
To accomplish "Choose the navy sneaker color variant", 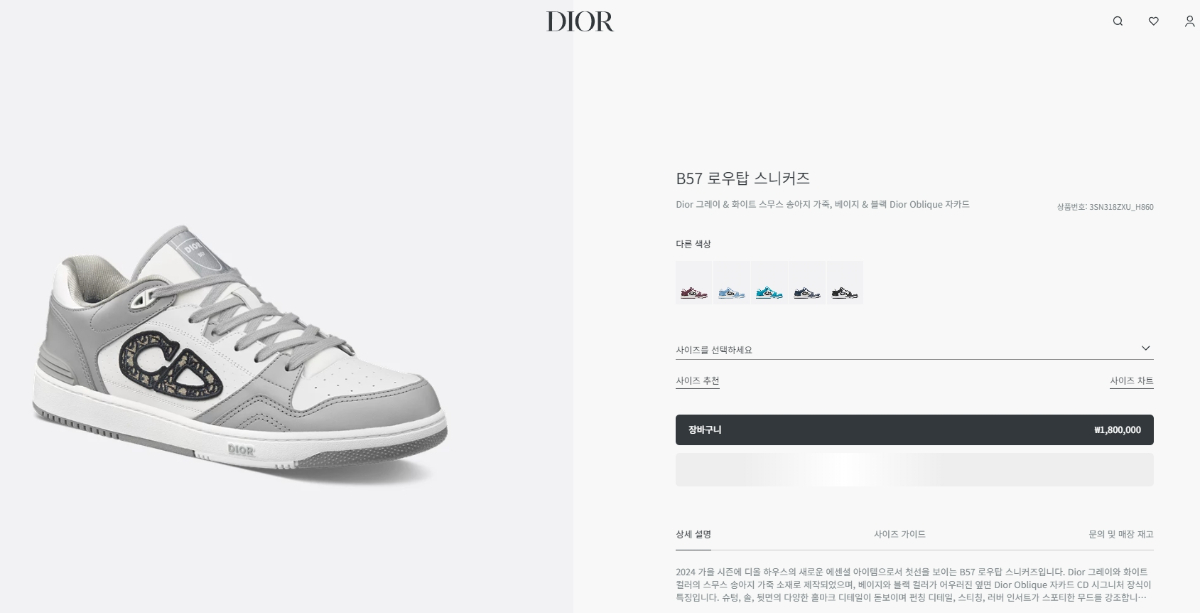I will point(807,282).
